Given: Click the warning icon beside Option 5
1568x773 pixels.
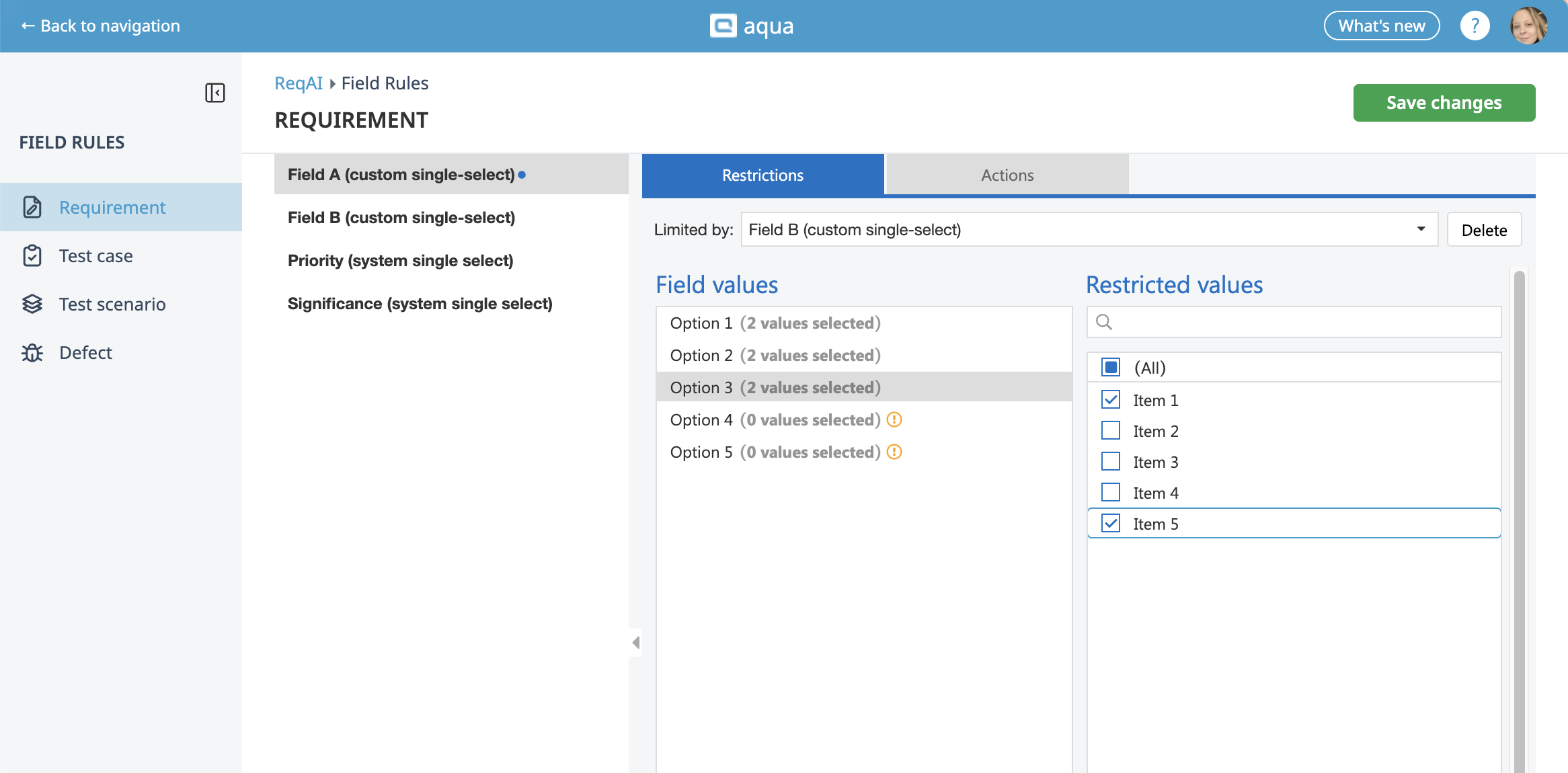Looking at the screenshot, I should [894, 452].
